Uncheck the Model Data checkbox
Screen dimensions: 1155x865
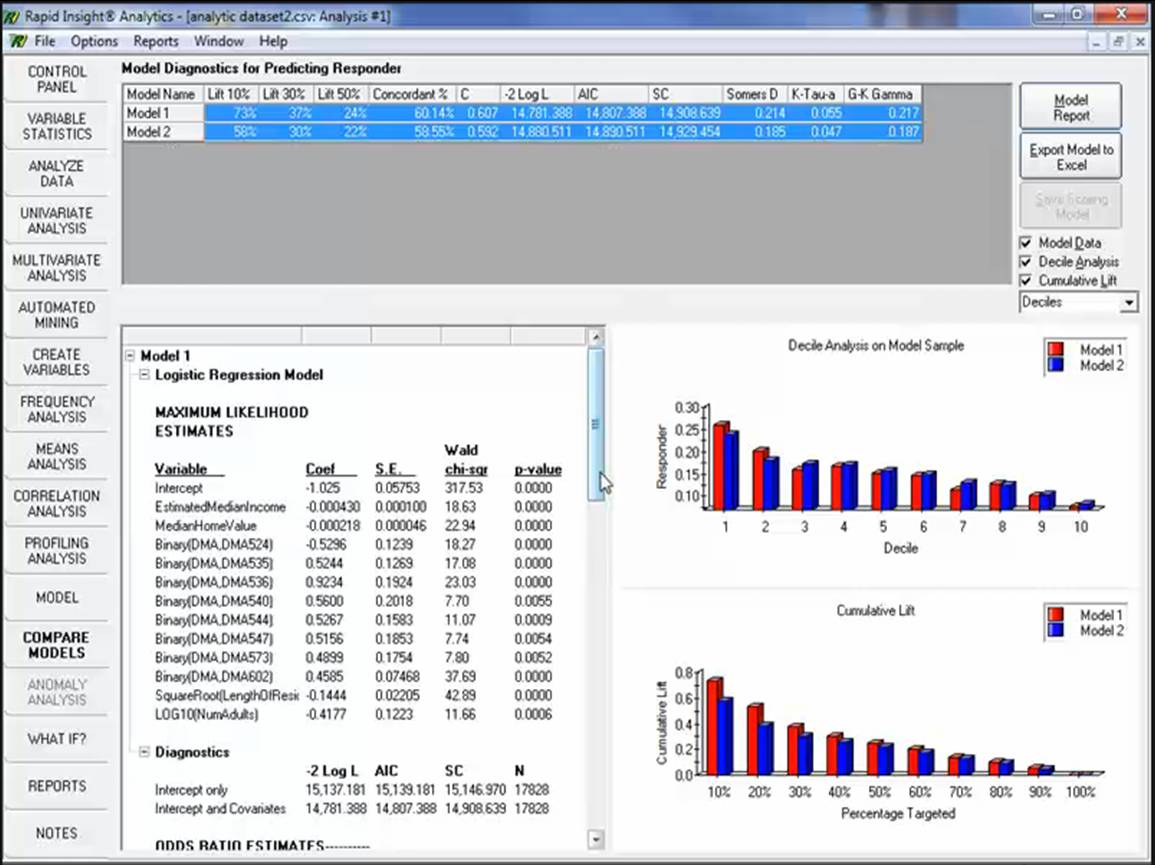tap(1026, 242)
